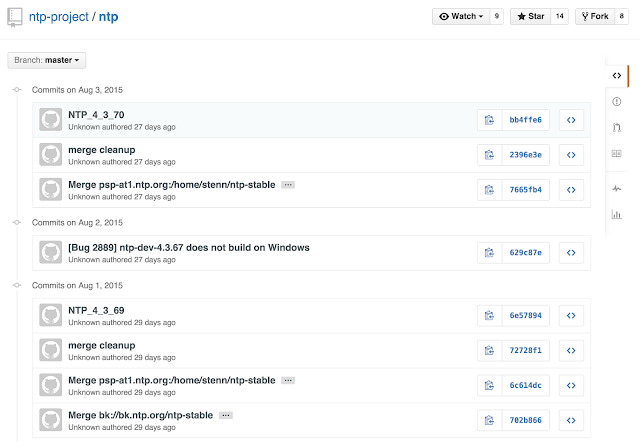Open the Branch: master selector
The width and height of the screenshot is (640, 442).
pos(46,61)
